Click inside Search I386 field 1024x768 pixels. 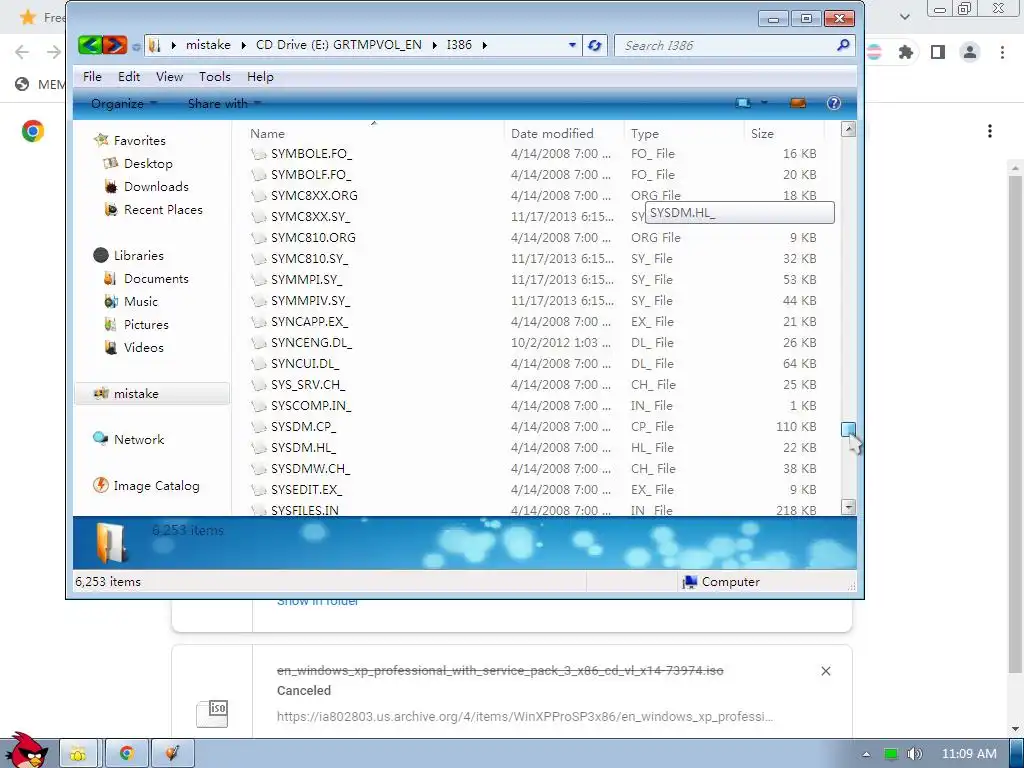pyautogui.click(x=725, y=46)
